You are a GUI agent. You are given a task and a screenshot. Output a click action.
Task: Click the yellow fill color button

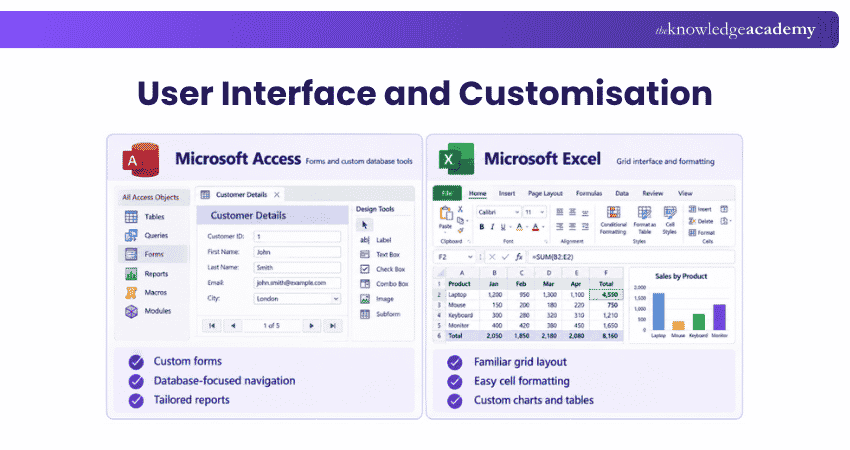point(520,227)
